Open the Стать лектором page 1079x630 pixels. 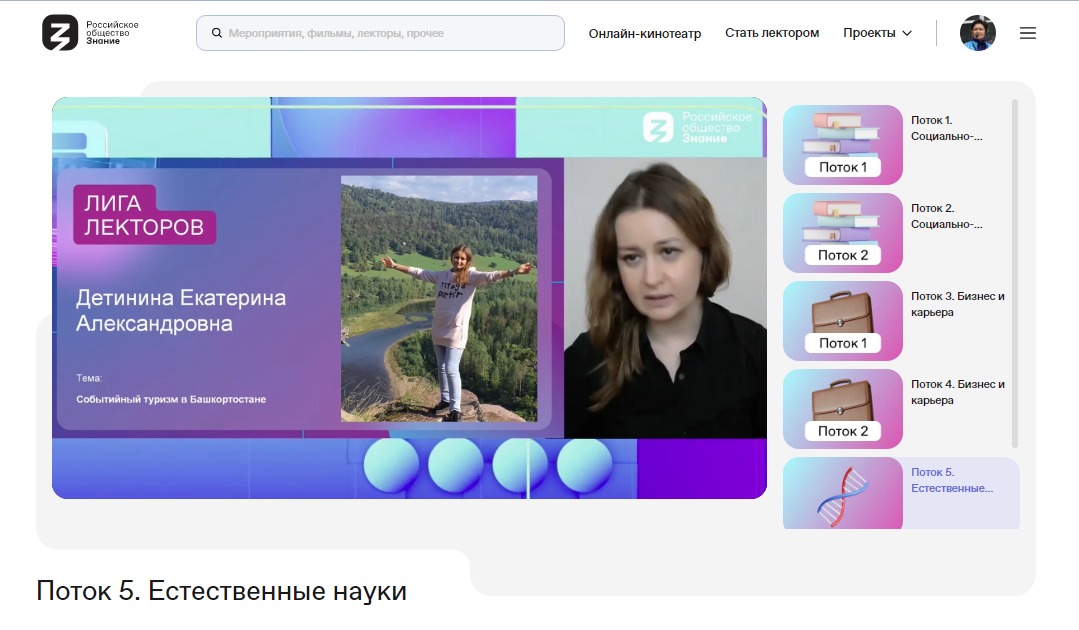click(771, 33)
